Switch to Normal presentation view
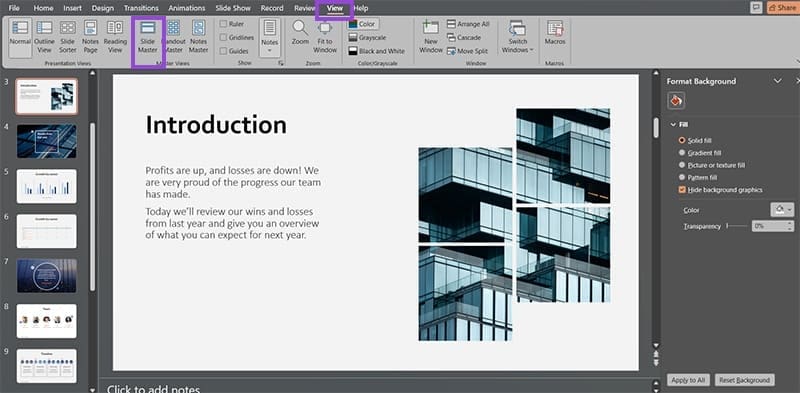 click(20, 37)
